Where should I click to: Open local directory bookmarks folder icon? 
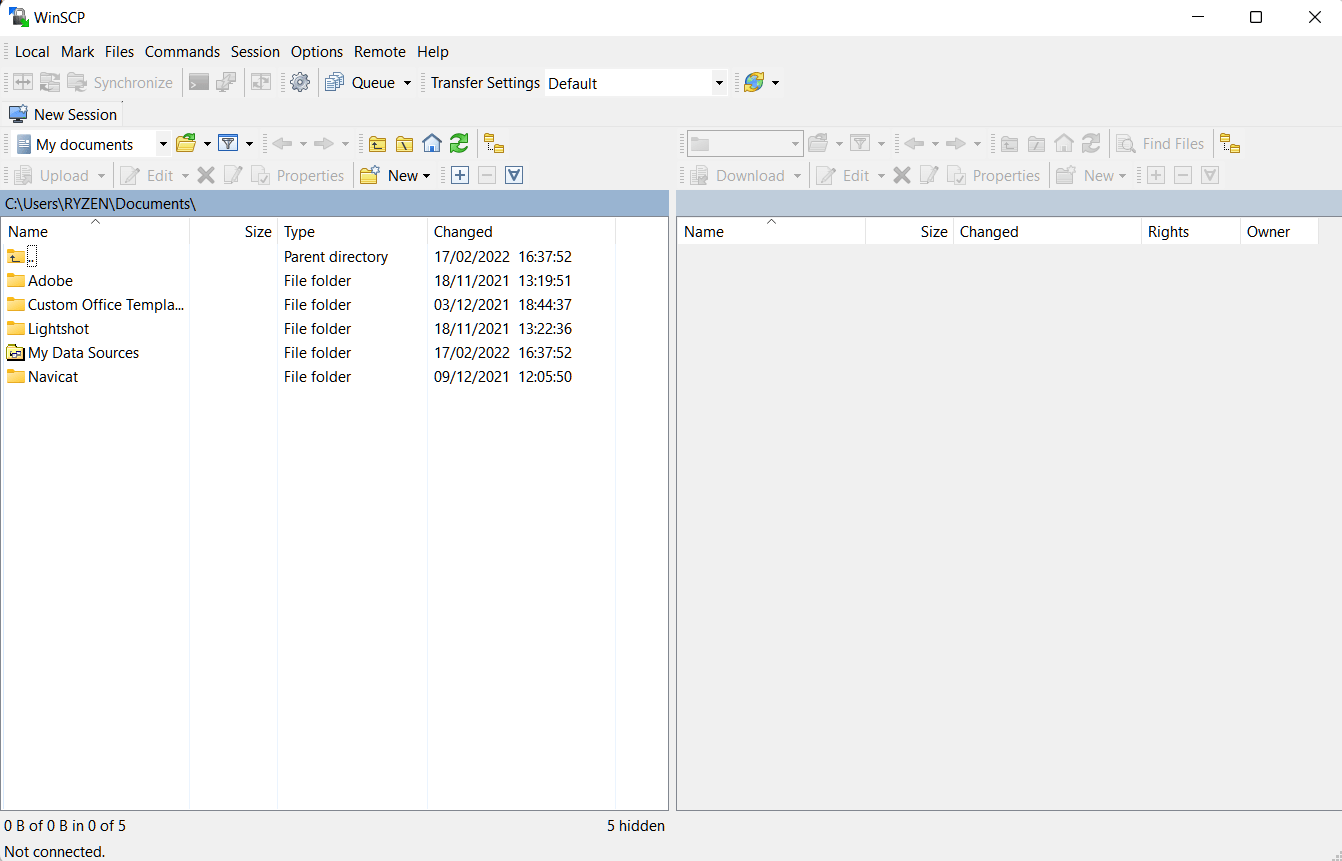click(x=186, y=144)
